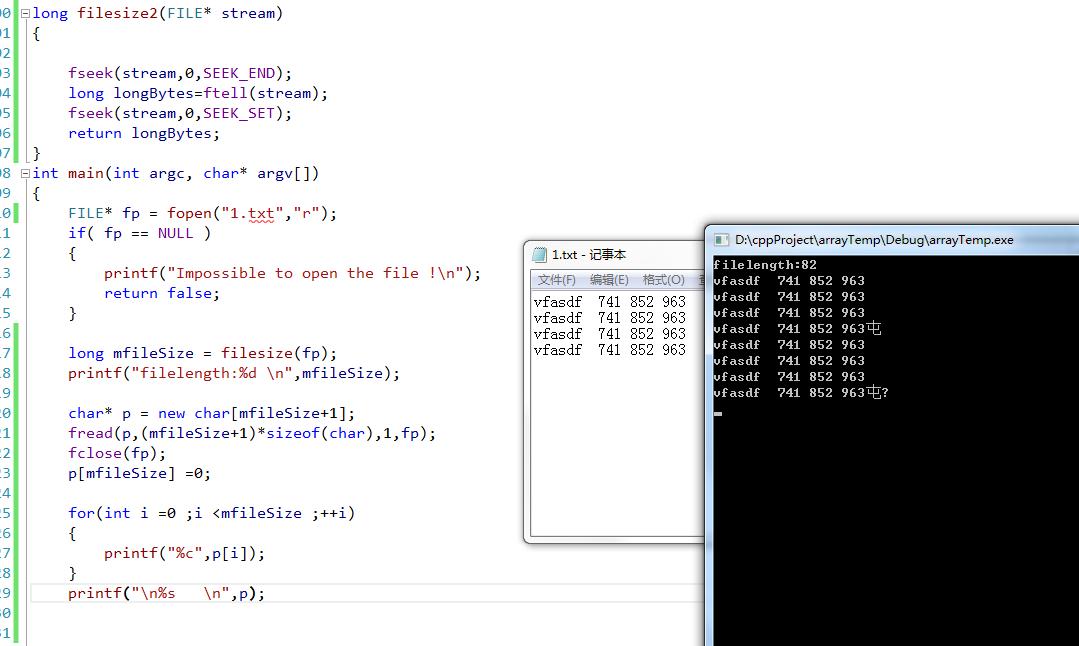The width and height of the screenshot is (1079, 646).
Task: Place cursor on the return false statement
Action: [161, 293]
